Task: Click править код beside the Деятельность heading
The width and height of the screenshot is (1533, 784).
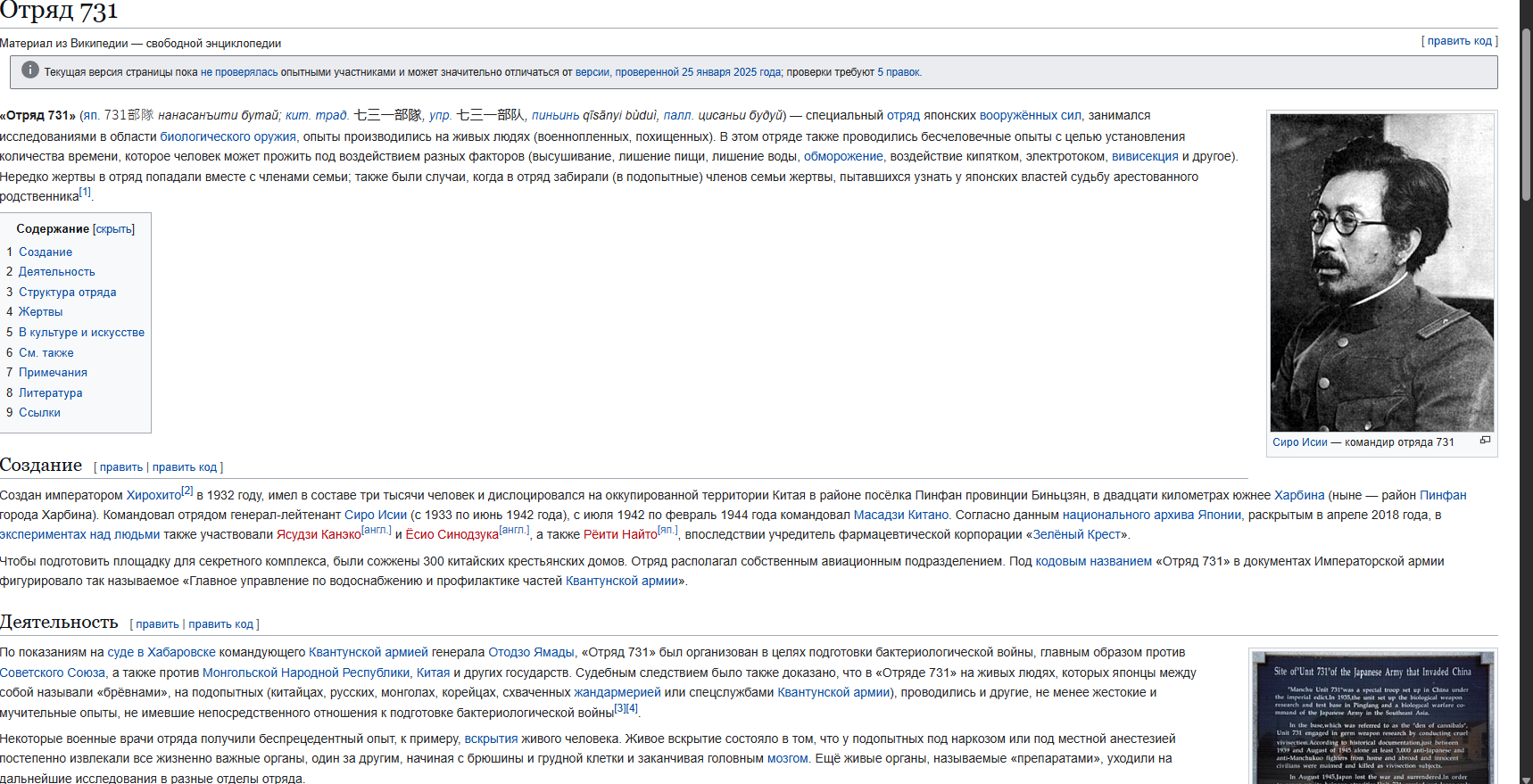Action: [220, 624]
